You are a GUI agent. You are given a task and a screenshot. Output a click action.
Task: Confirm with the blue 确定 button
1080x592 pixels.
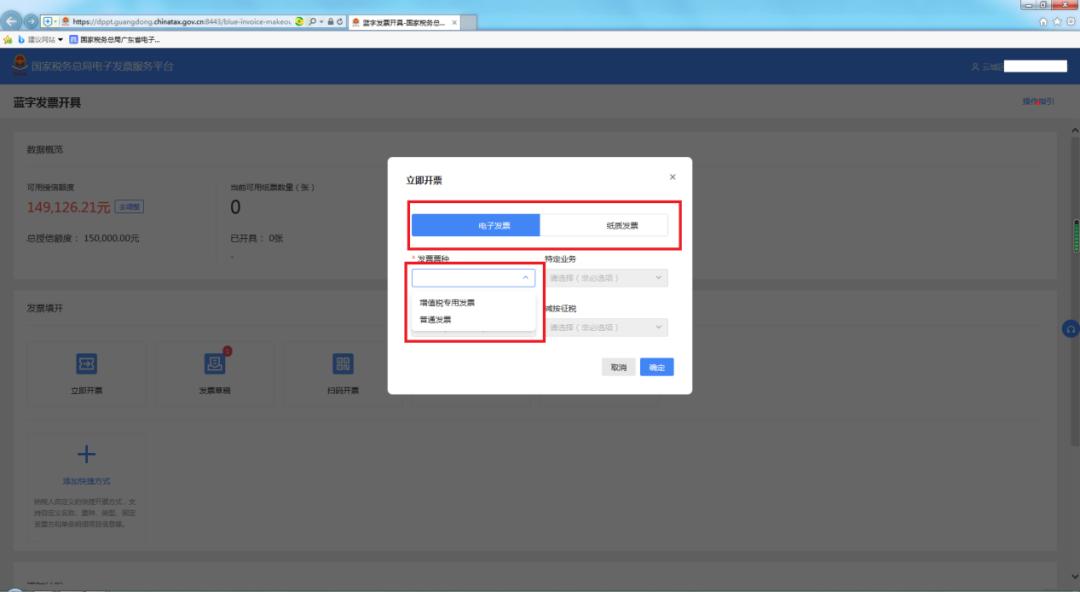click(x=656, y=367)
